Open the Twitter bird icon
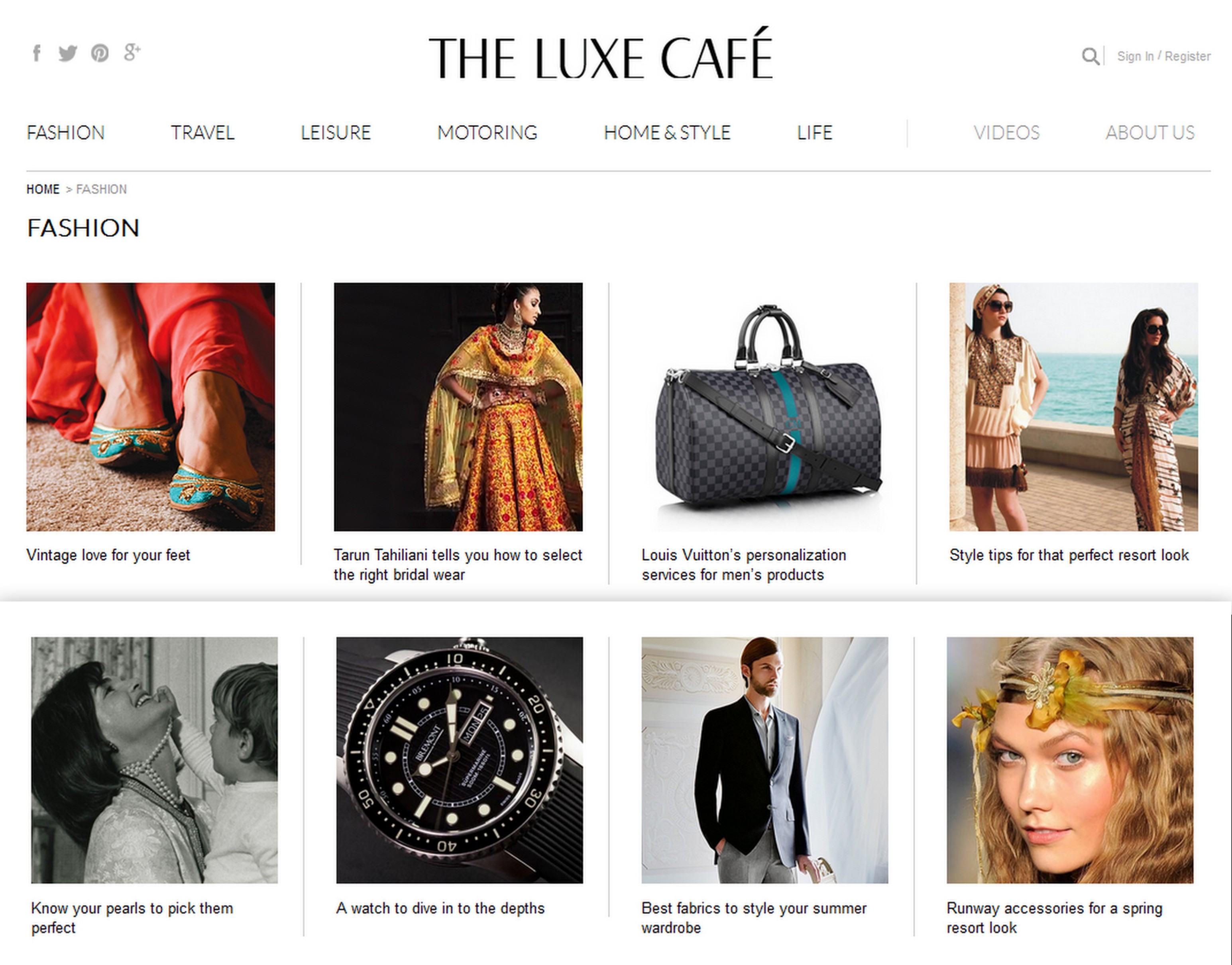1232x965 pixels. click(68, 53)
